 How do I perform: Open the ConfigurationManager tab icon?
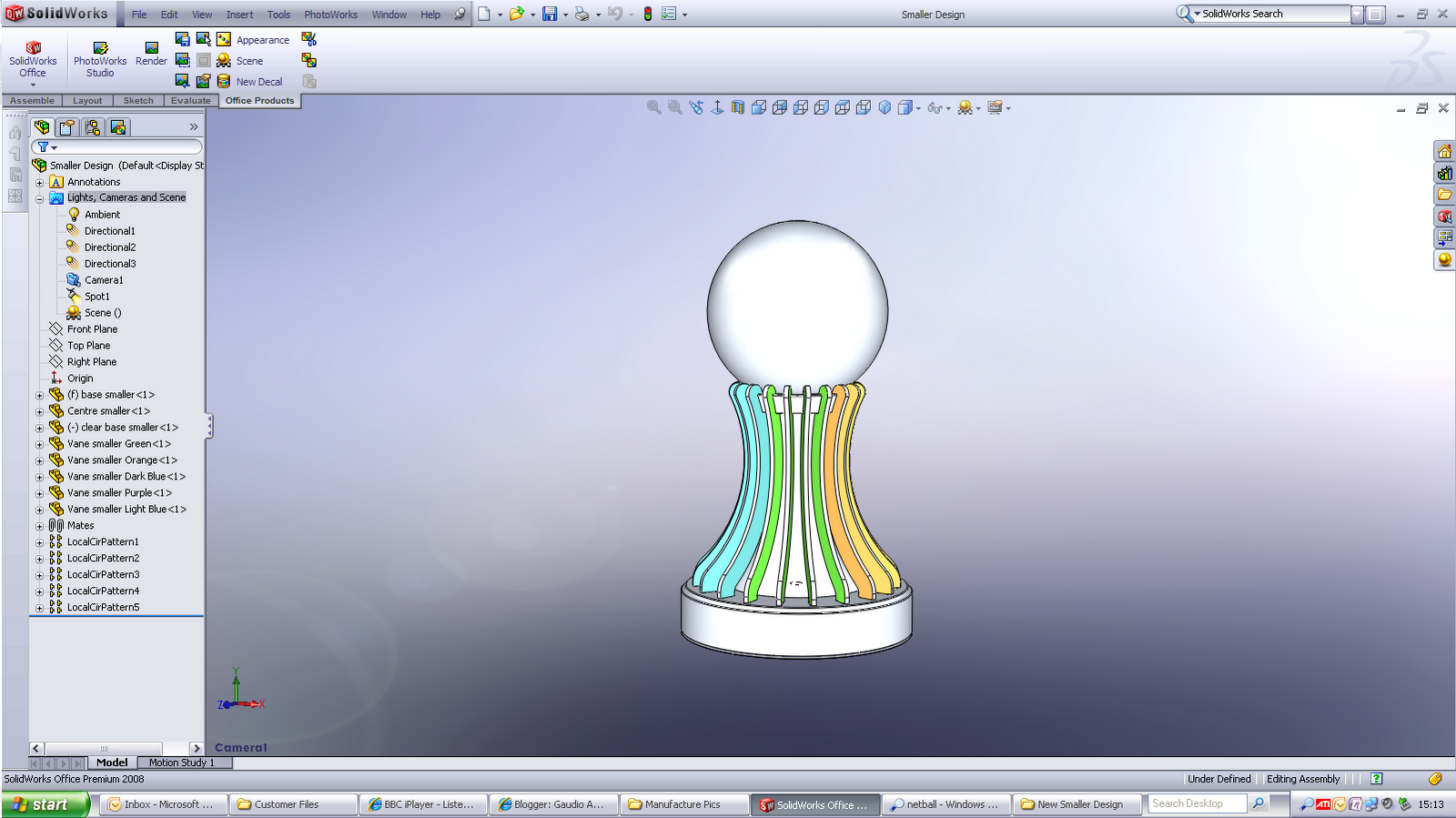(93, 127)
